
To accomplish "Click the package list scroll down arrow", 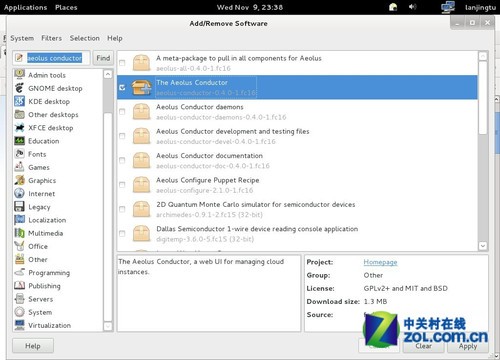I will [x=483, y=246].
